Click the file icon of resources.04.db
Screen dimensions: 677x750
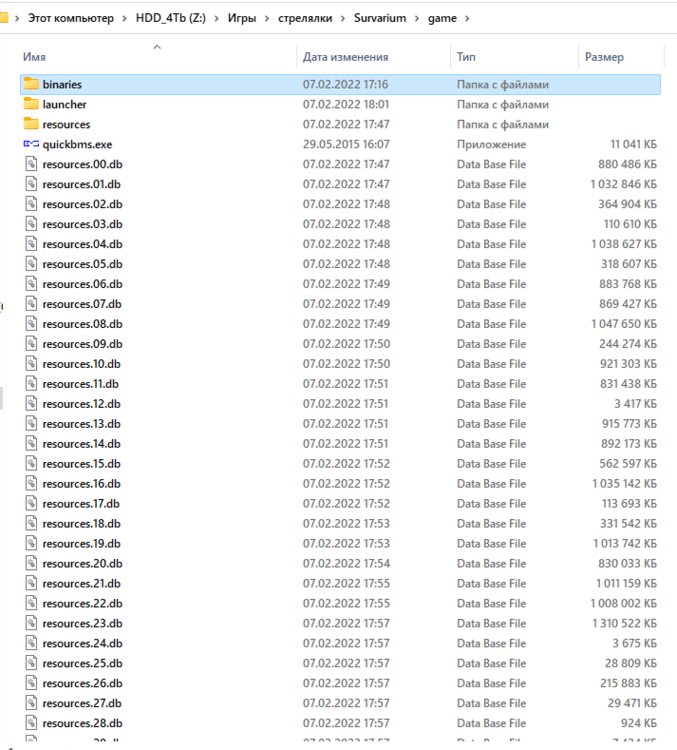tap(31, 244)
